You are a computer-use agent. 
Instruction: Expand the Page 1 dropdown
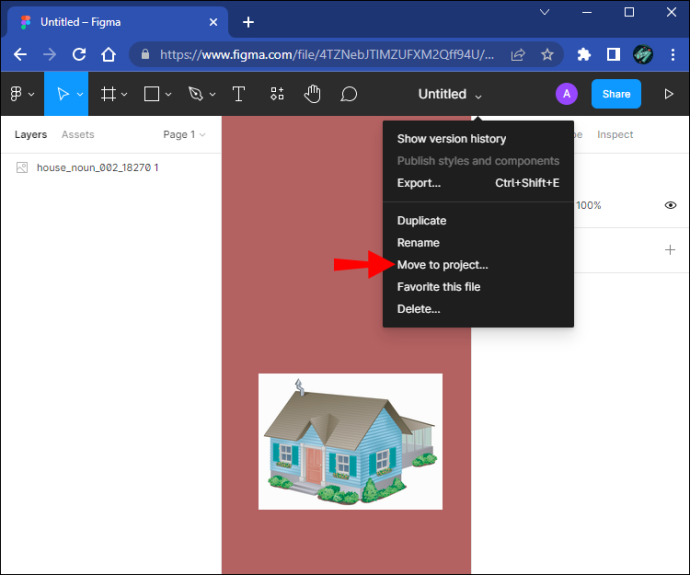(184, 134)
